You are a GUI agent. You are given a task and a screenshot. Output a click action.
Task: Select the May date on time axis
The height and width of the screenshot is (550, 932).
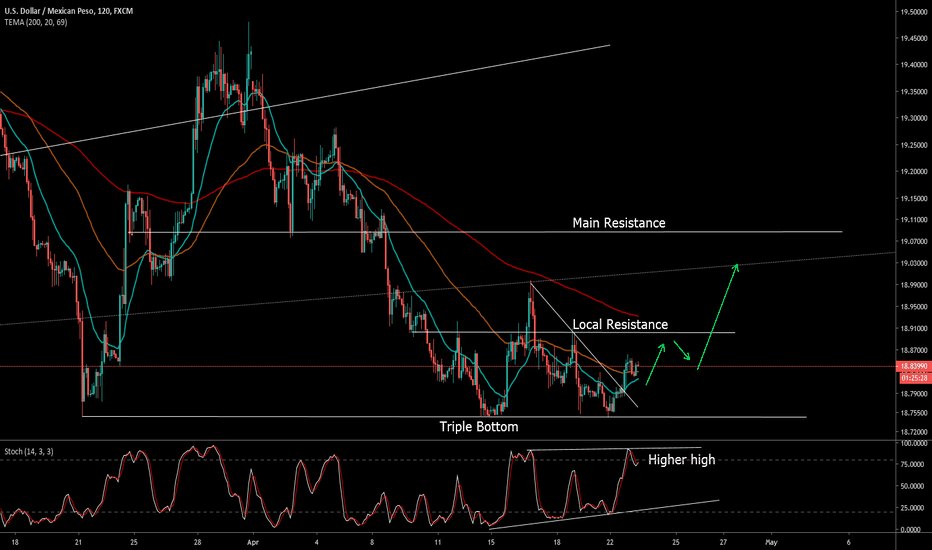[x=771, y=542]
